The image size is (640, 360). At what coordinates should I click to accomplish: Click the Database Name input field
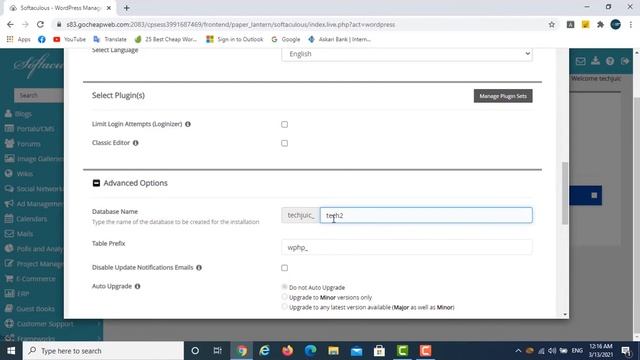426,215
